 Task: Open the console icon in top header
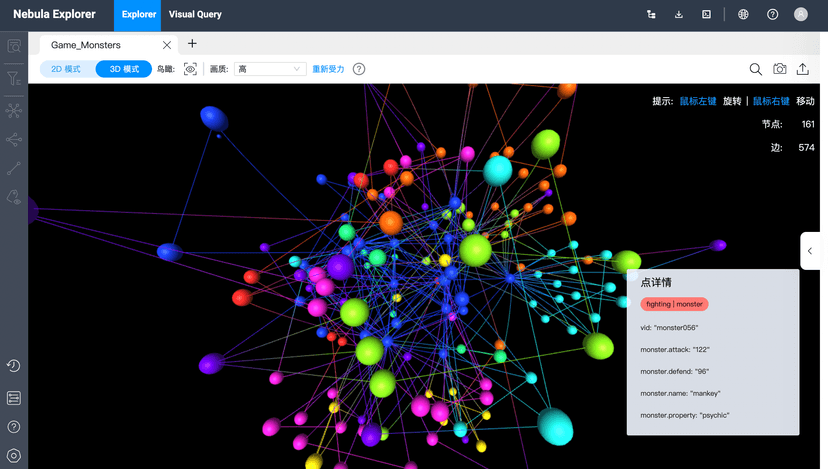coord(707,15)
